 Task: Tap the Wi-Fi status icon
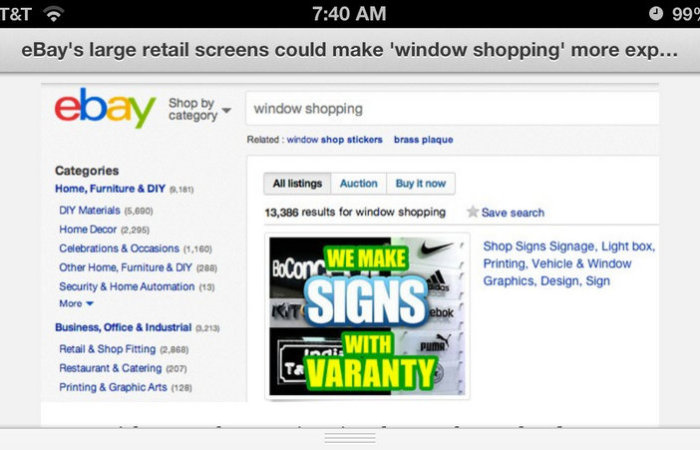[x=54, y=14]
